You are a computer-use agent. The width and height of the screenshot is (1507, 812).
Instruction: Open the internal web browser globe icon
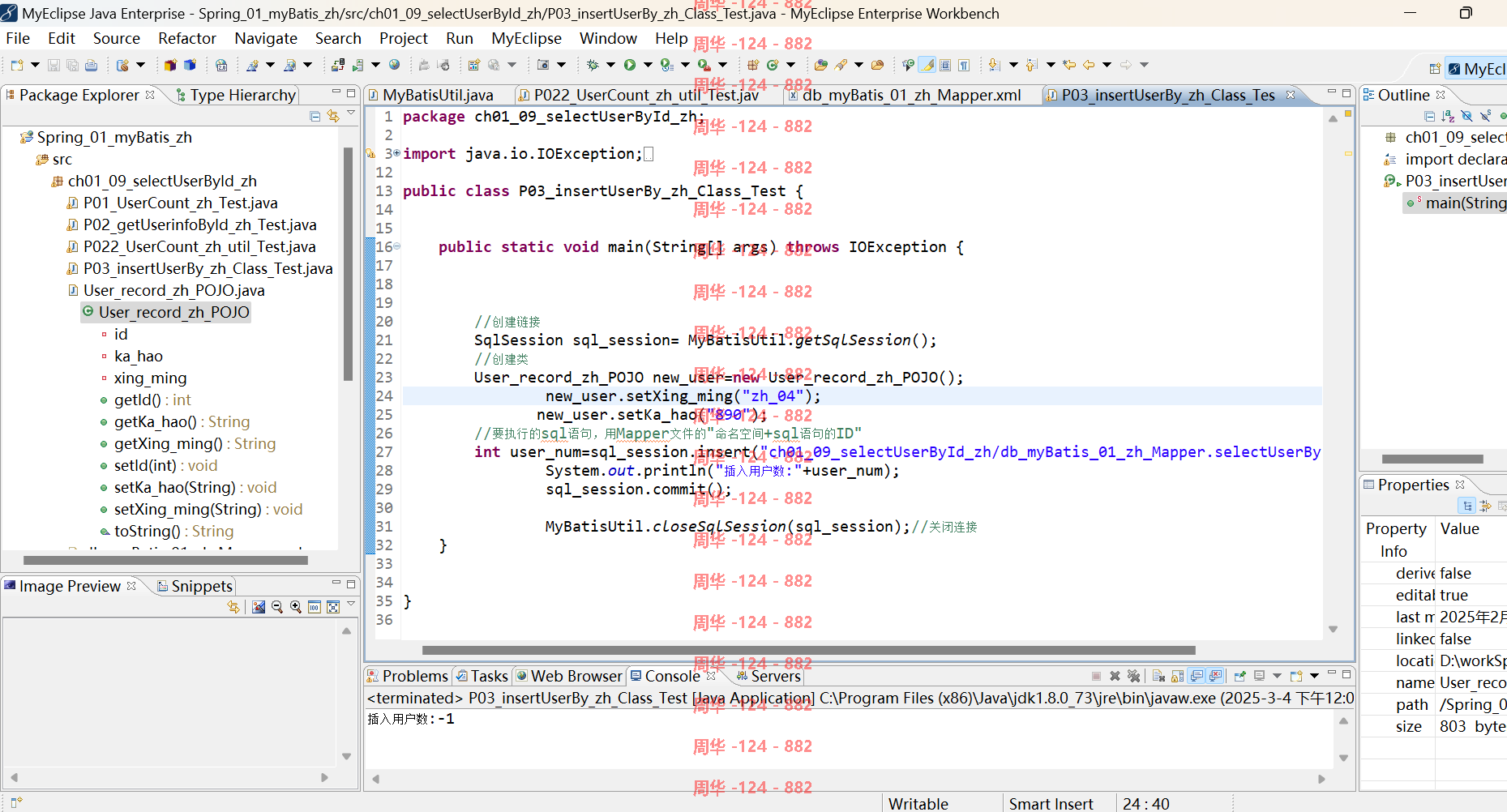click(x=394, y=65)
